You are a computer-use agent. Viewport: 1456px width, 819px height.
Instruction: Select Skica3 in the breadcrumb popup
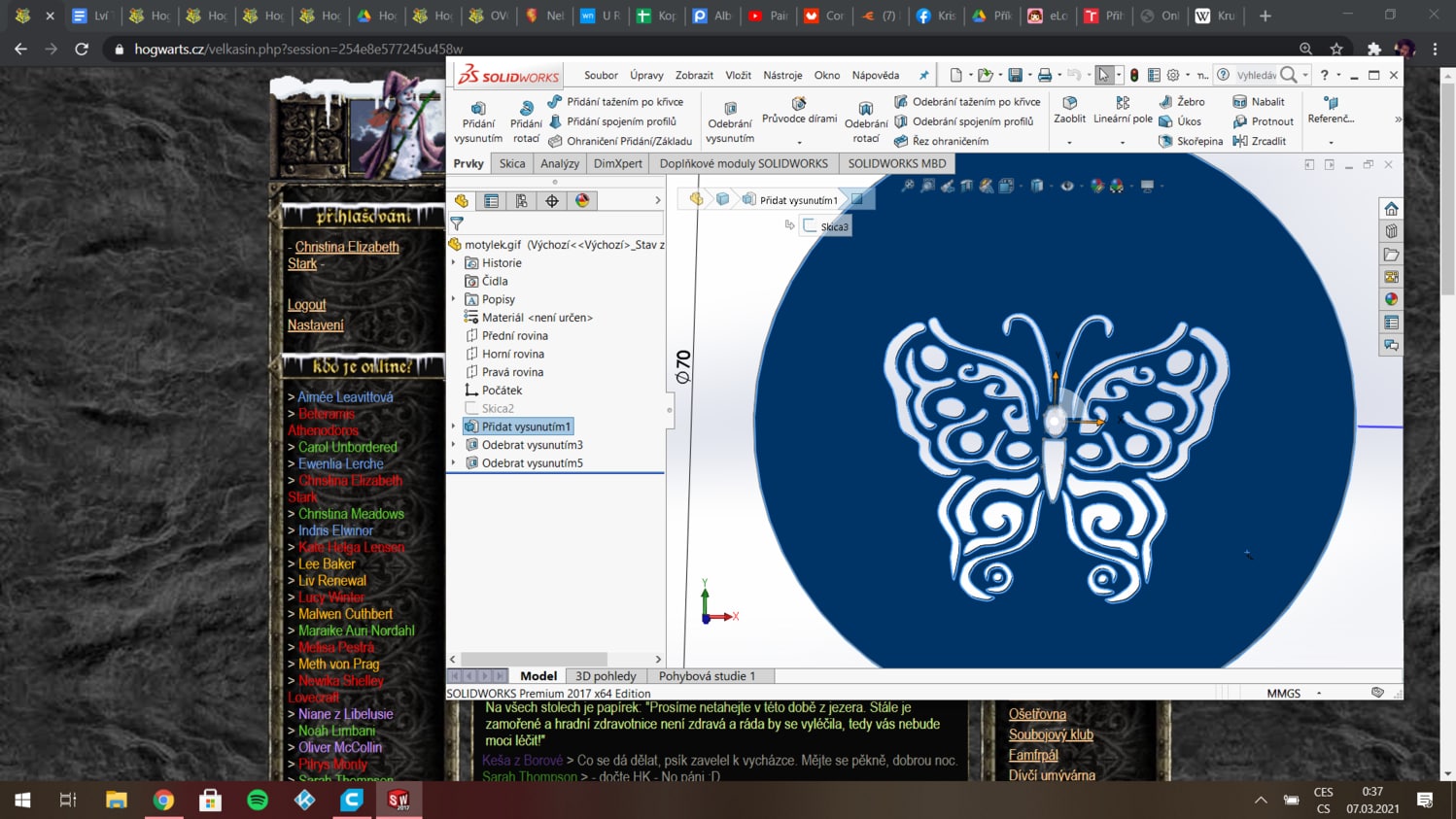[826, 226]
